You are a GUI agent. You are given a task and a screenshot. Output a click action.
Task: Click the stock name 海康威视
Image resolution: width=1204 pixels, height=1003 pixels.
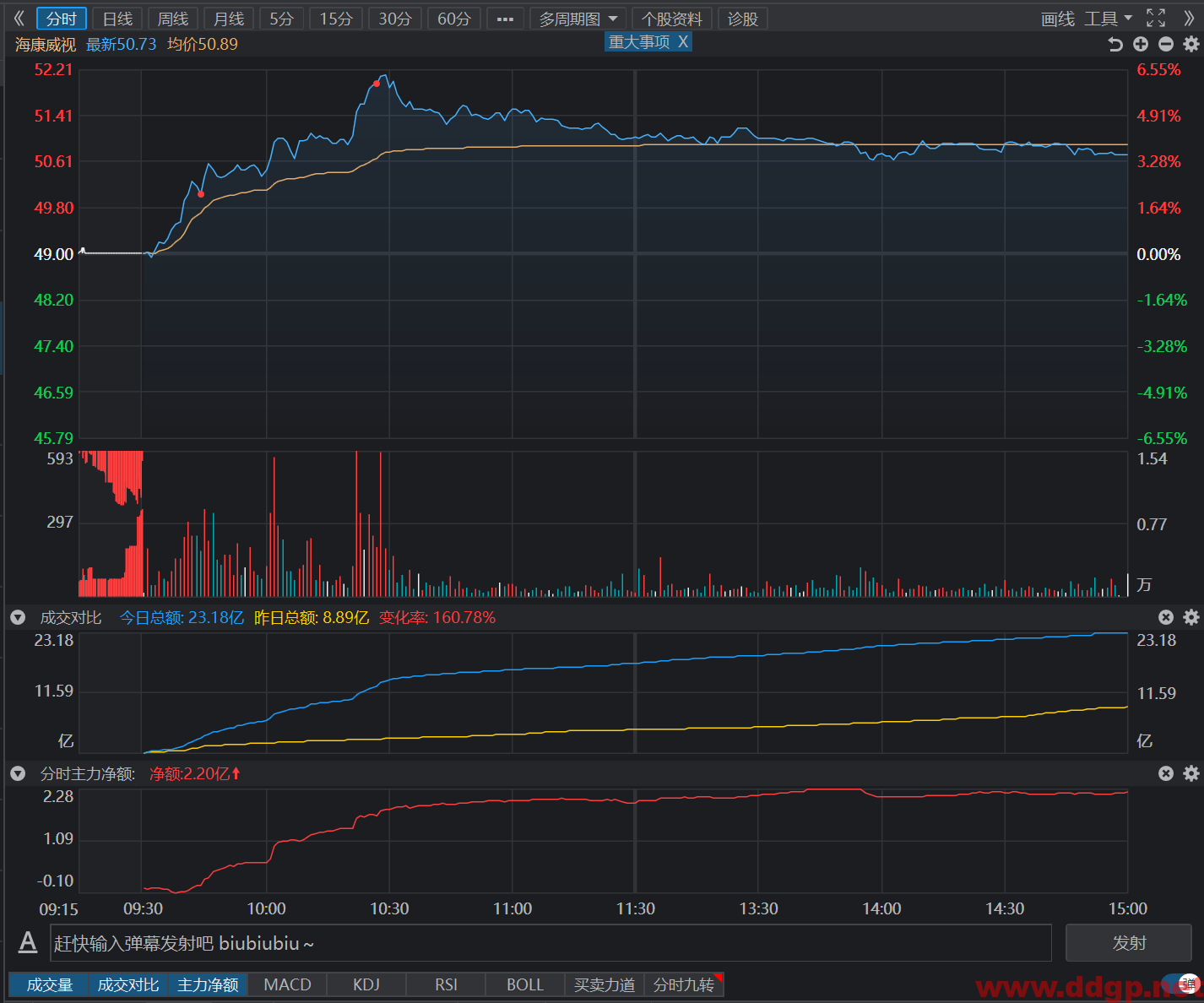tap(46, 44)
